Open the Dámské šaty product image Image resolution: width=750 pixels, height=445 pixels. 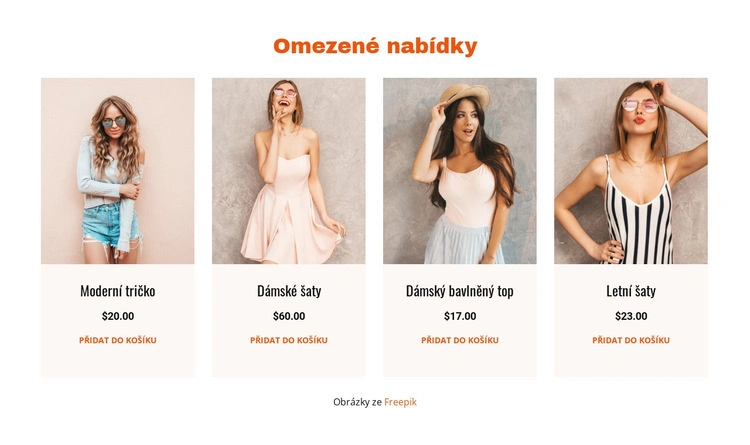click(x=289, y=171)
